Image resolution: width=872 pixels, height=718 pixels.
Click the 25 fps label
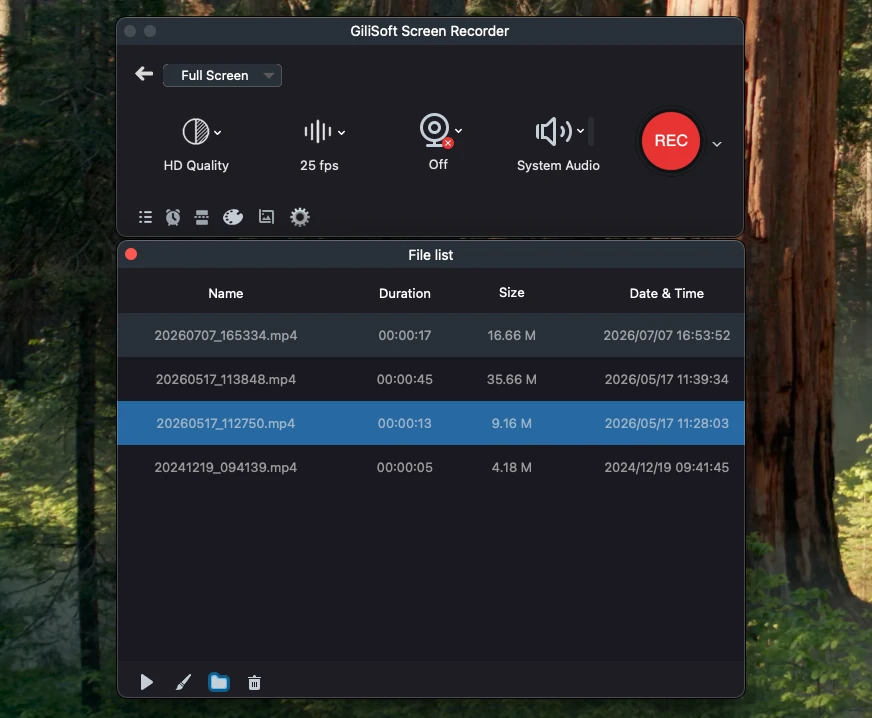(319, 166)
